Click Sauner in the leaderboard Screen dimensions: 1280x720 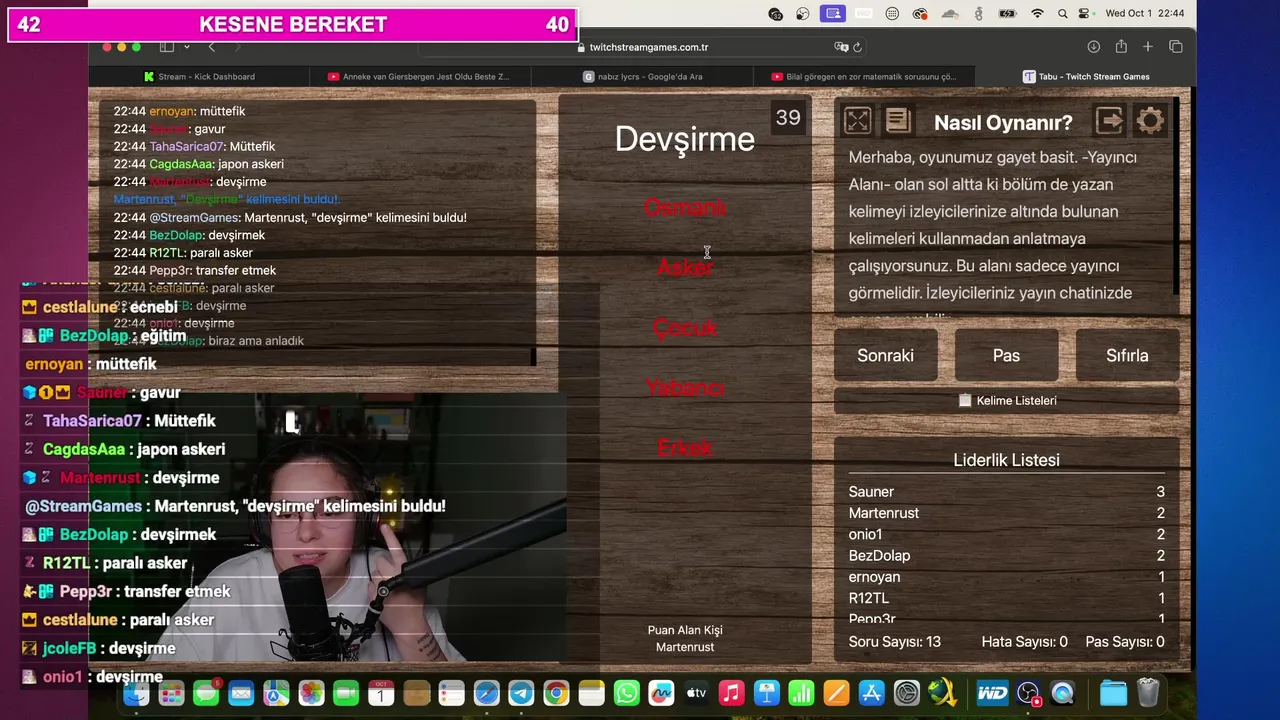coord(871,492)
